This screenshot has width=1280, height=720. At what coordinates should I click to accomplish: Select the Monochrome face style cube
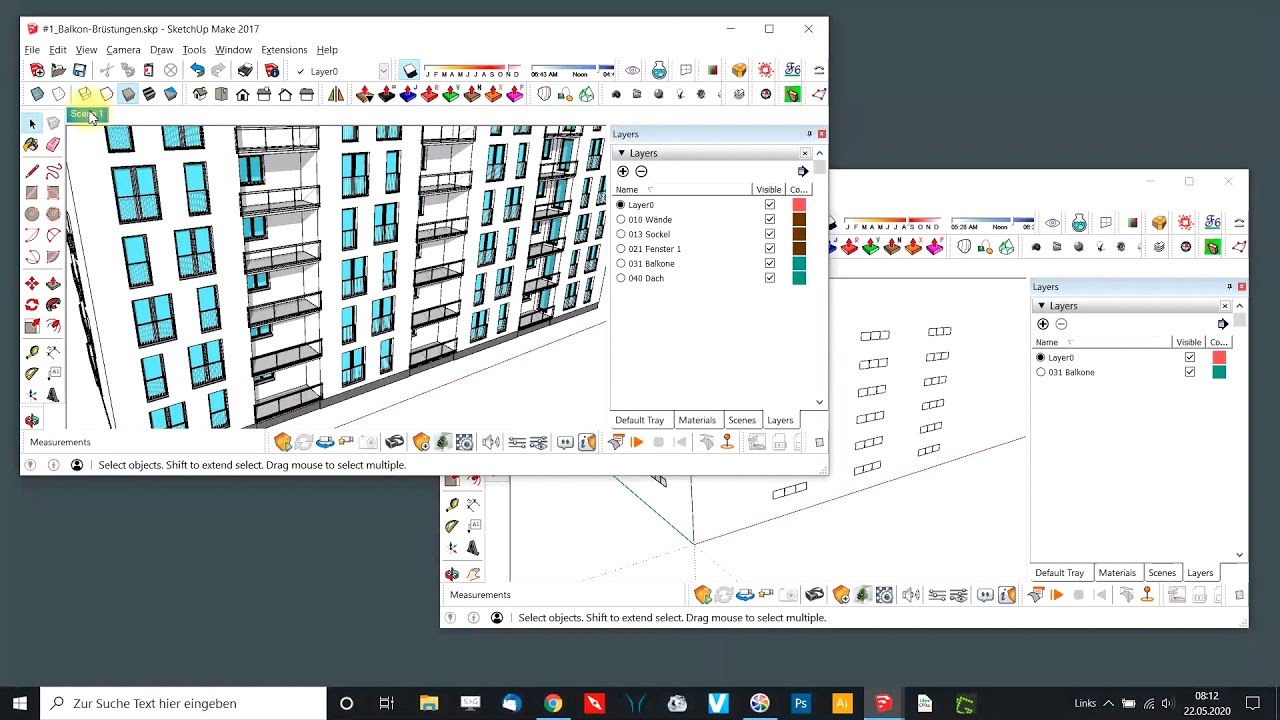[170, 95]
